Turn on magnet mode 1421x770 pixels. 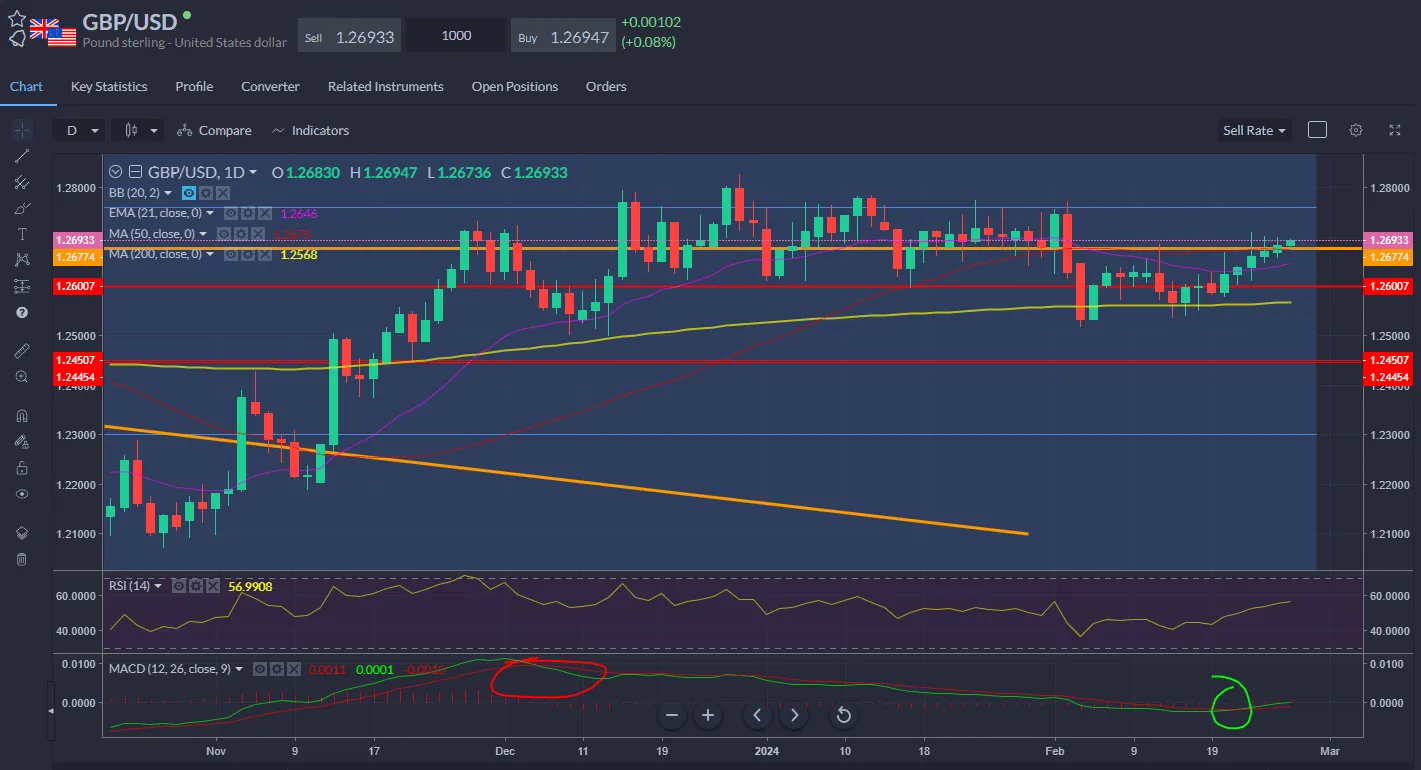click(x=22, y=415)
